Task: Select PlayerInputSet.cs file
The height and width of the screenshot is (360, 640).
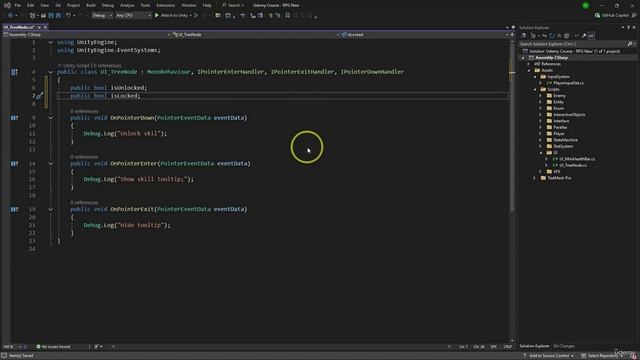Action: click(x=568, y=83)
